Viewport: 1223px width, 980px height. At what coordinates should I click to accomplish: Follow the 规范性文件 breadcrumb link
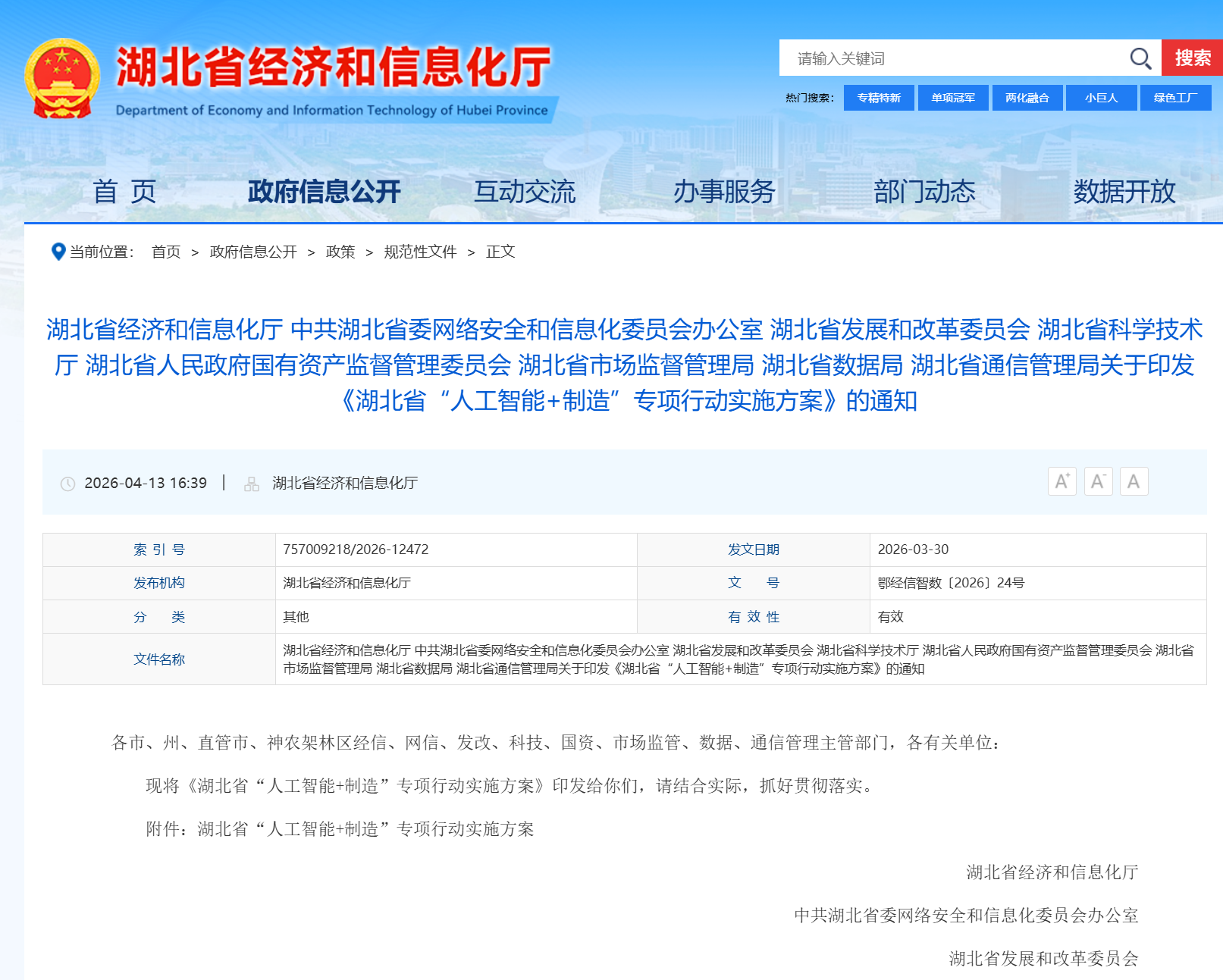(x=420, y=252)
